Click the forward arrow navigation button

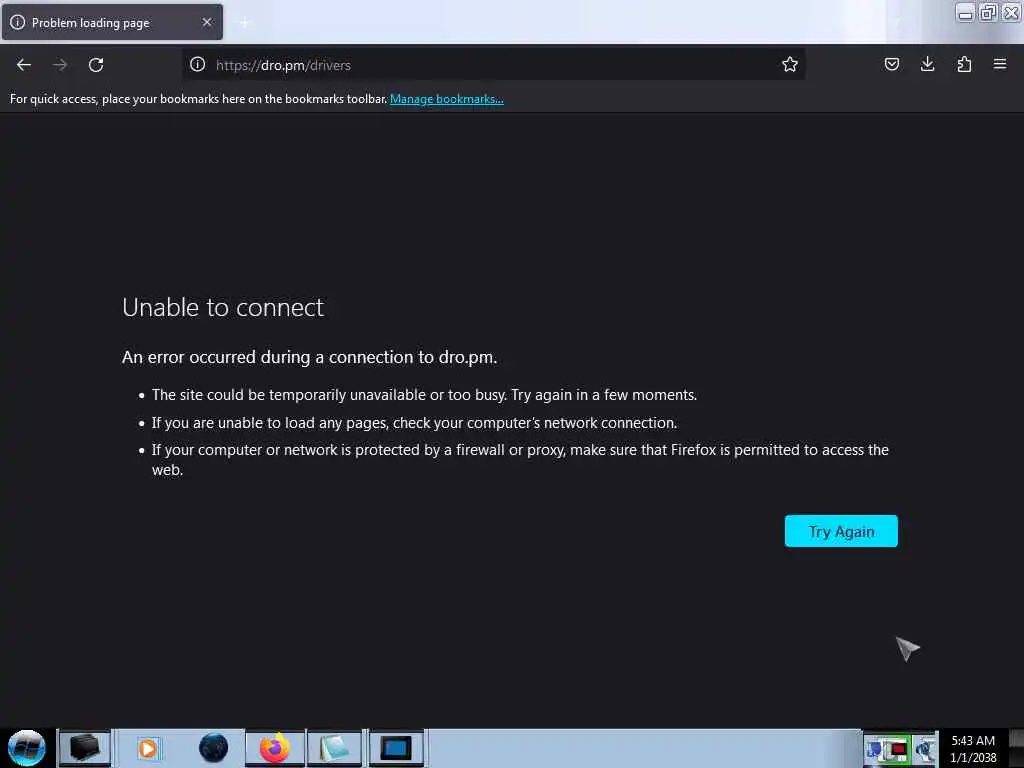pyautogui.click(x=60, y=65)
